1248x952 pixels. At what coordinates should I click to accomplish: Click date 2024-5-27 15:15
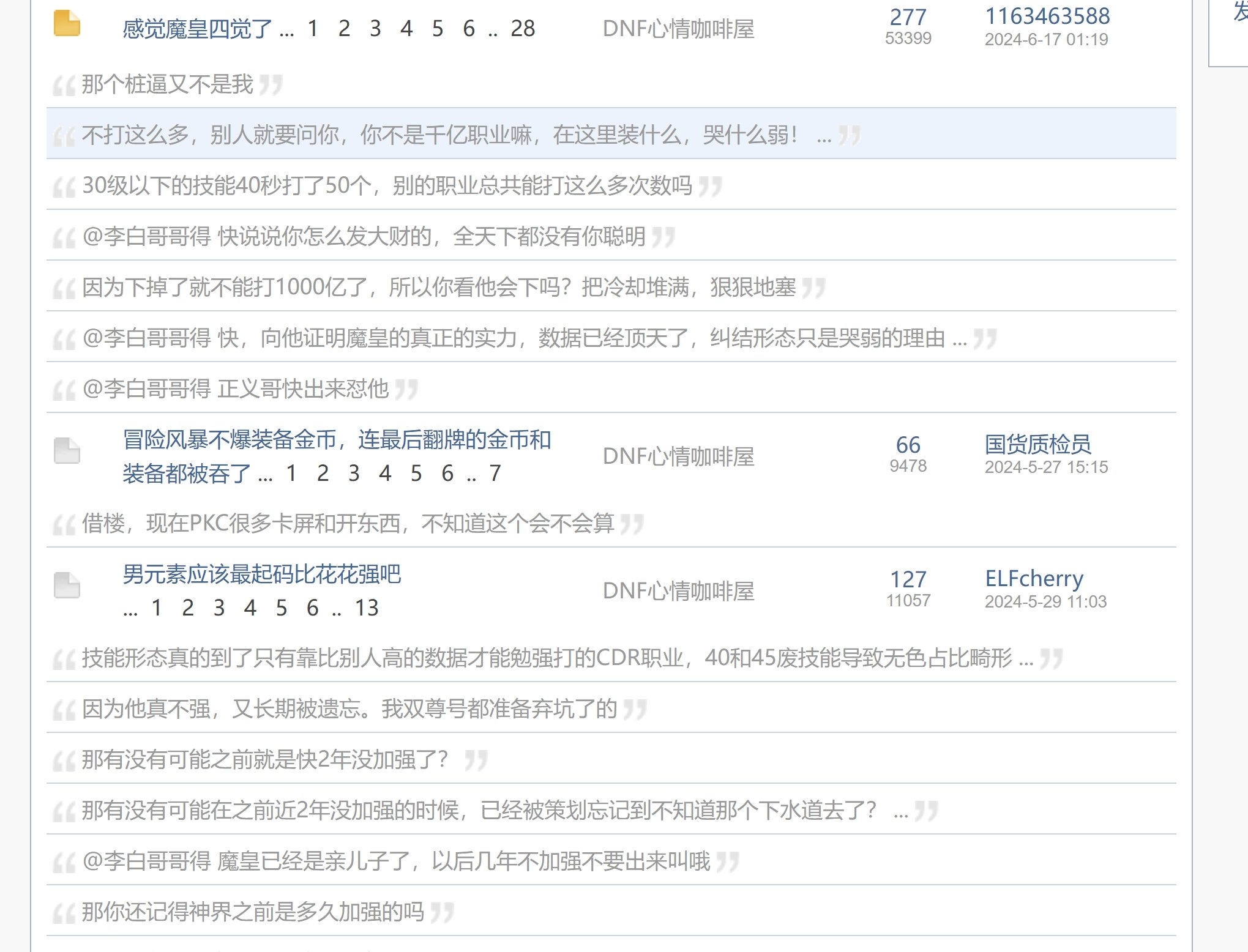tap(1046, 467)
